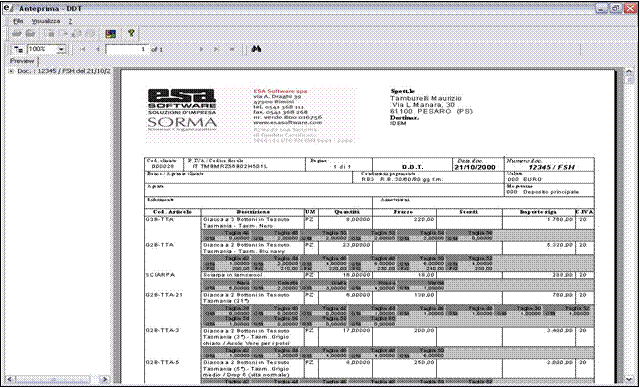This screenshot has width=640, height=388.
Task: Click the open folder toolbar icon
Action: point(31,34)
